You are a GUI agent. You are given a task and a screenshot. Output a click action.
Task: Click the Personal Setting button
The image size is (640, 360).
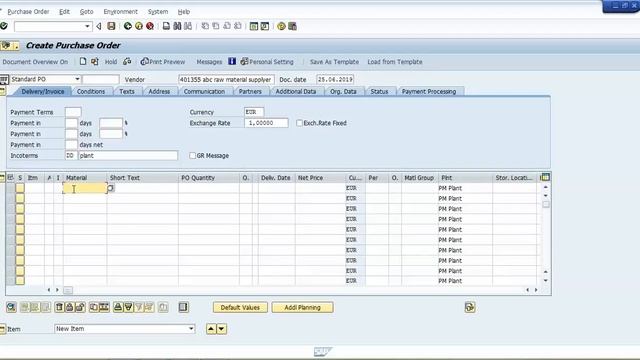[x=267, y=62]
